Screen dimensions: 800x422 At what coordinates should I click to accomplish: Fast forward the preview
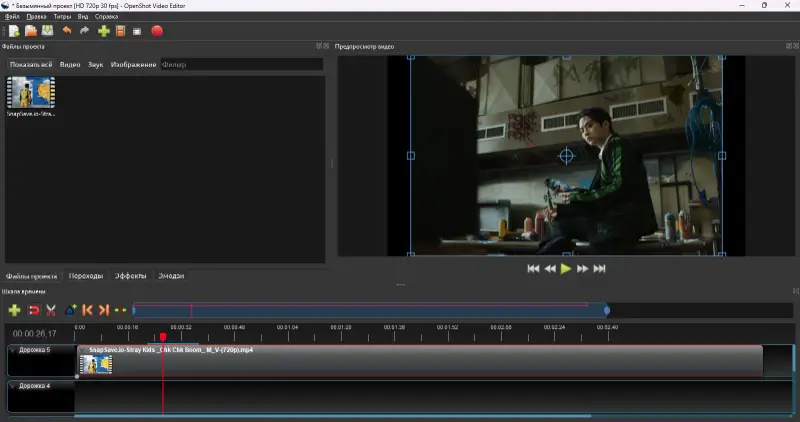(x=582, y=268)
